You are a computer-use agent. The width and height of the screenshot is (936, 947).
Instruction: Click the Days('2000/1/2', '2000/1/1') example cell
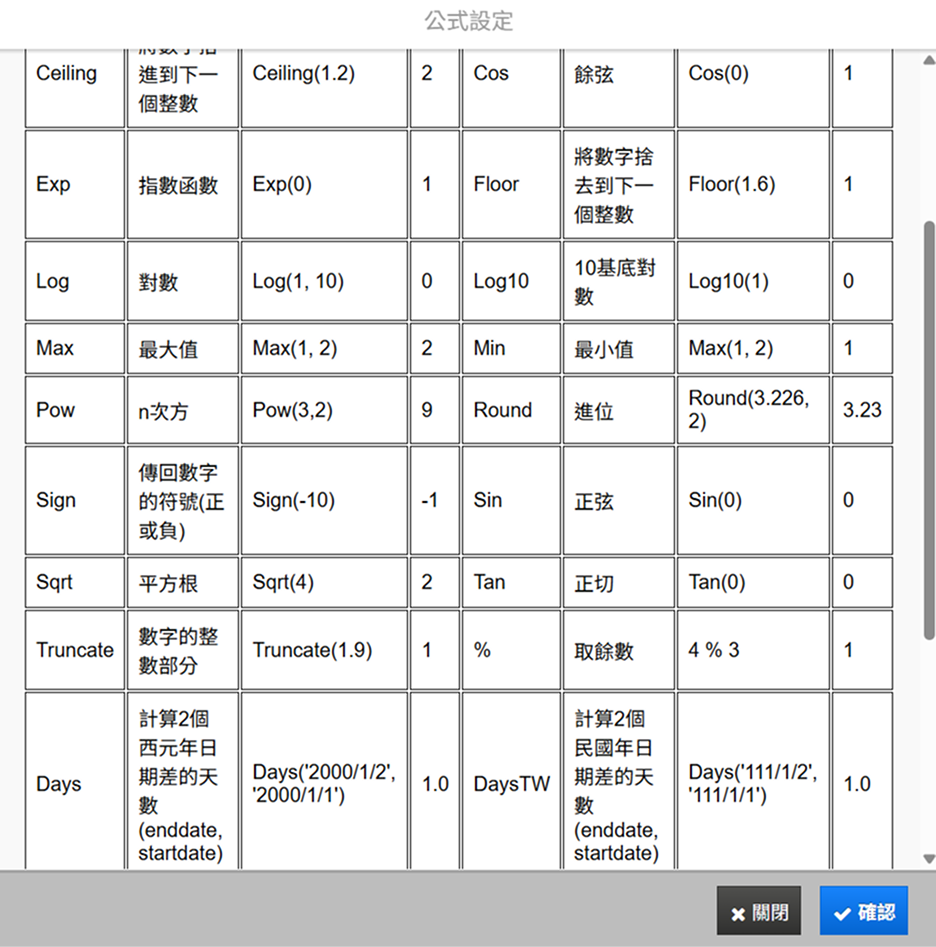click(323, 784)
